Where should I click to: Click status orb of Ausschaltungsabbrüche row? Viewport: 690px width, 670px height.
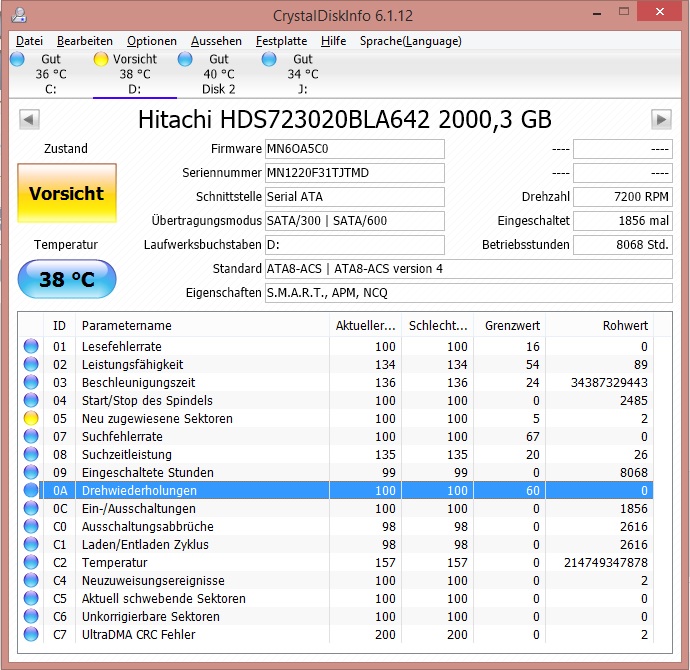tap(31, 526)
